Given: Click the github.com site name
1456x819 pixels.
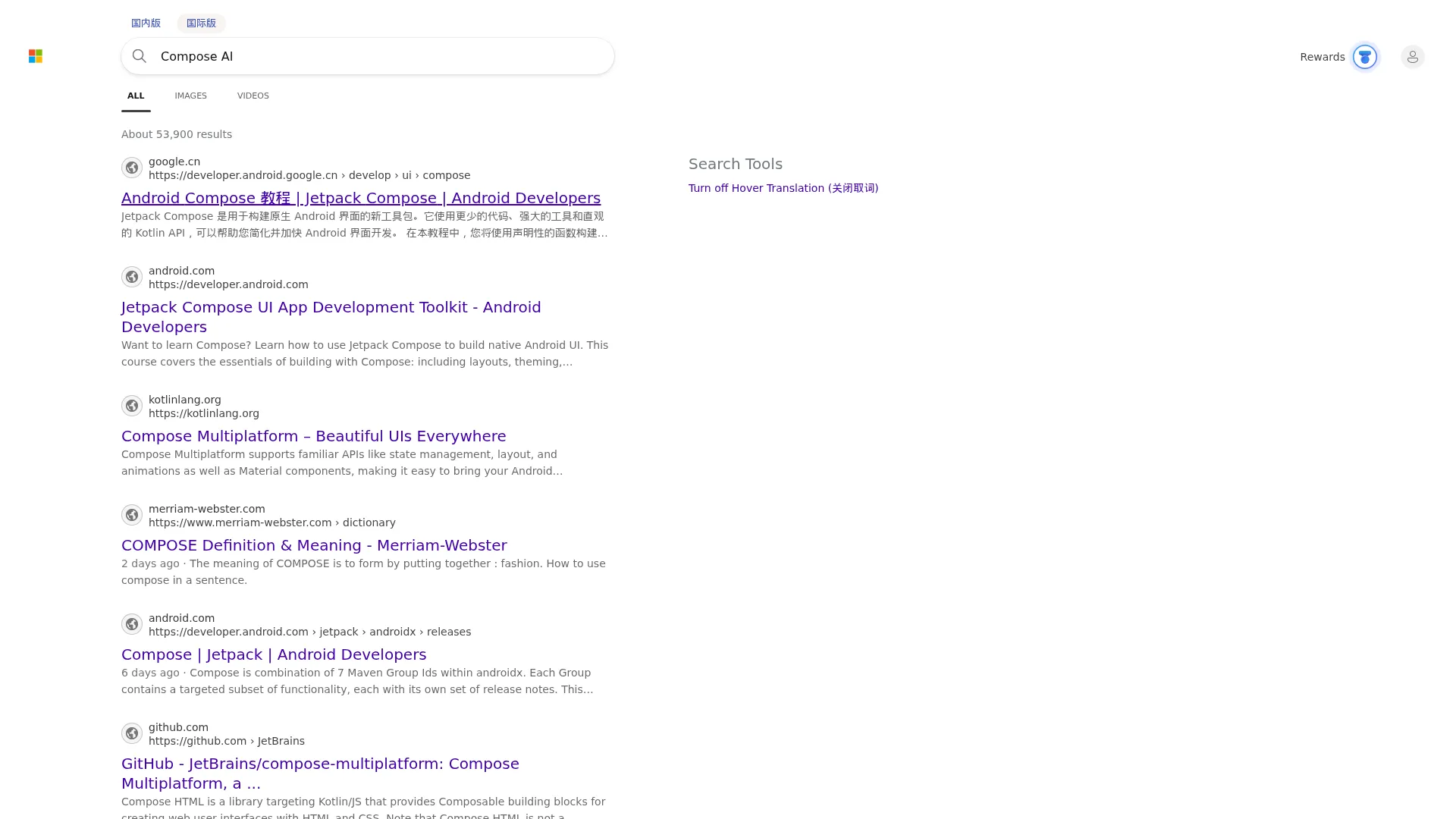Looking at the screenshot, I should coord(178,727).
